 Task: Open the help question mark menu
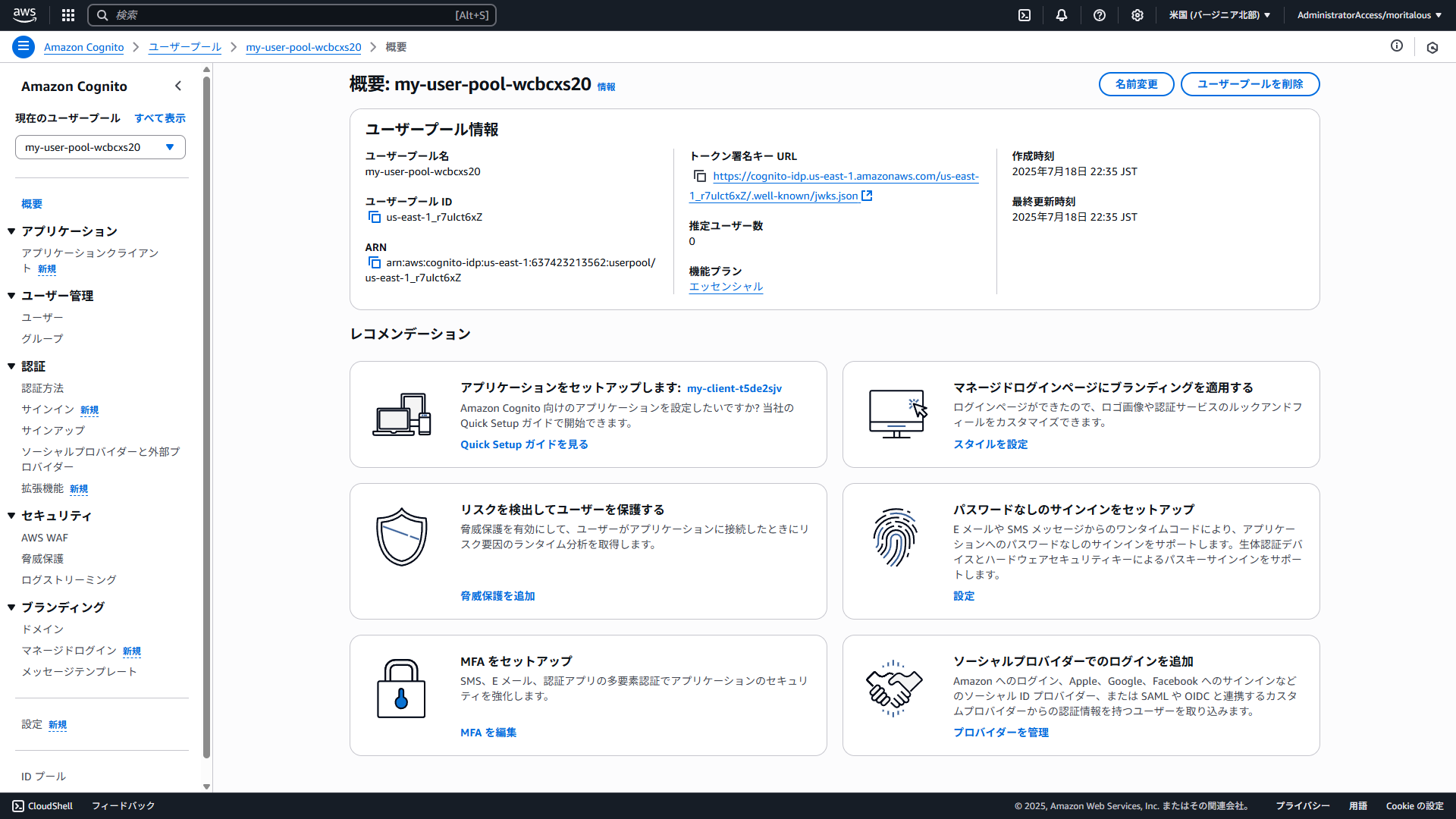point(1099,15)
